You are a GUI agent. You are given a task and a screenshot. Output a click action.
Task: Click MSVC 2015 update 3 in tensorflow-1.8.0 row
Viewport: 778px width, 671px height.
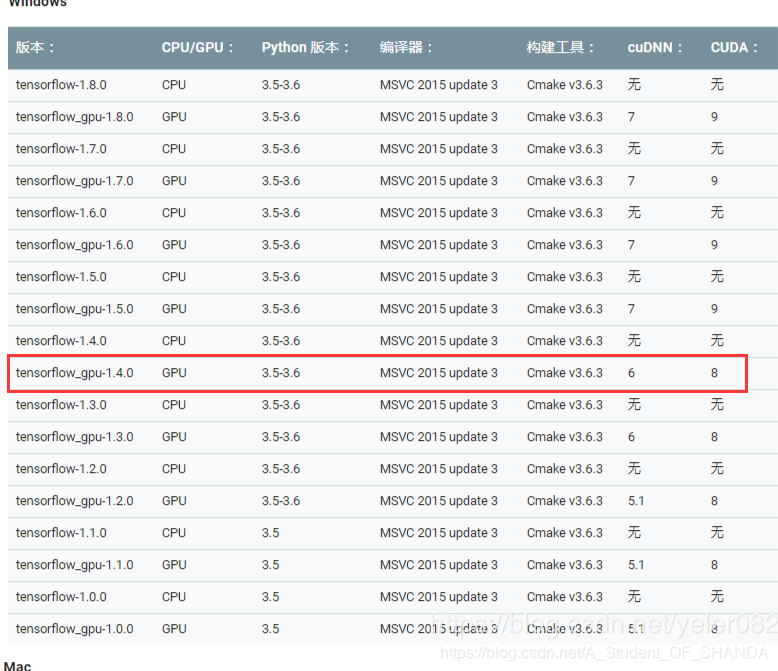pos(439,85)
